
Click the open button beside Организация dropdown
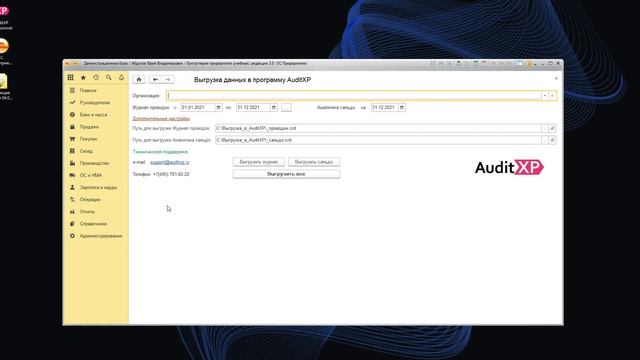pos(552,96)
